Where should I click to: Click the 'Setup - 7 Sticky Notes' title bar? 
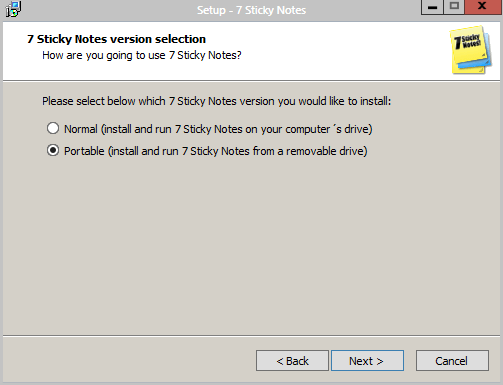251,10
